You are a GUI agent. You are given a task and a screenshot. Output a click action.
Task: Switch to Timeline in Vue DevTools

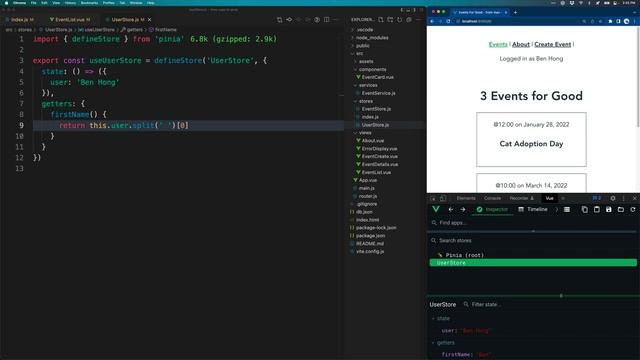[533, 209]
